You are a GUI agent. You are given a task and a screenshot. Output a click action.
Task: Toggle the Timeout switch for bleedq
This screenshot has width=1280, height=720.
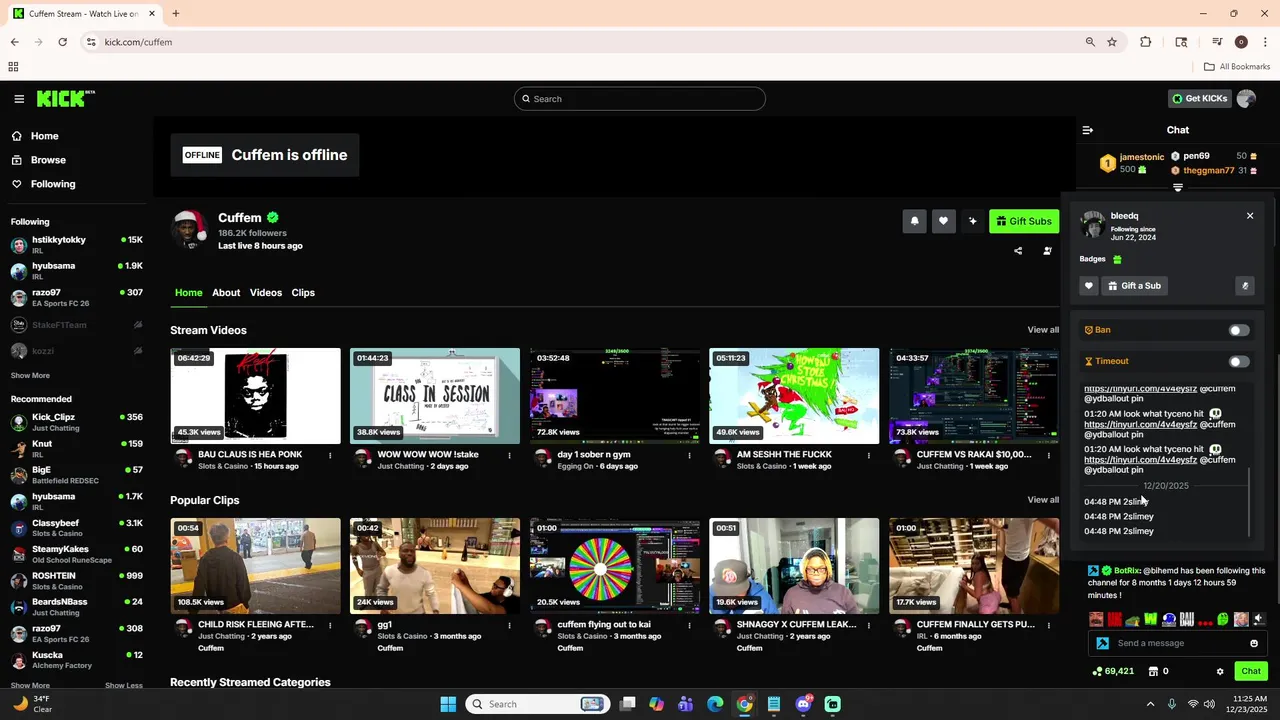pyautogui.click(x=1239, y=362)
